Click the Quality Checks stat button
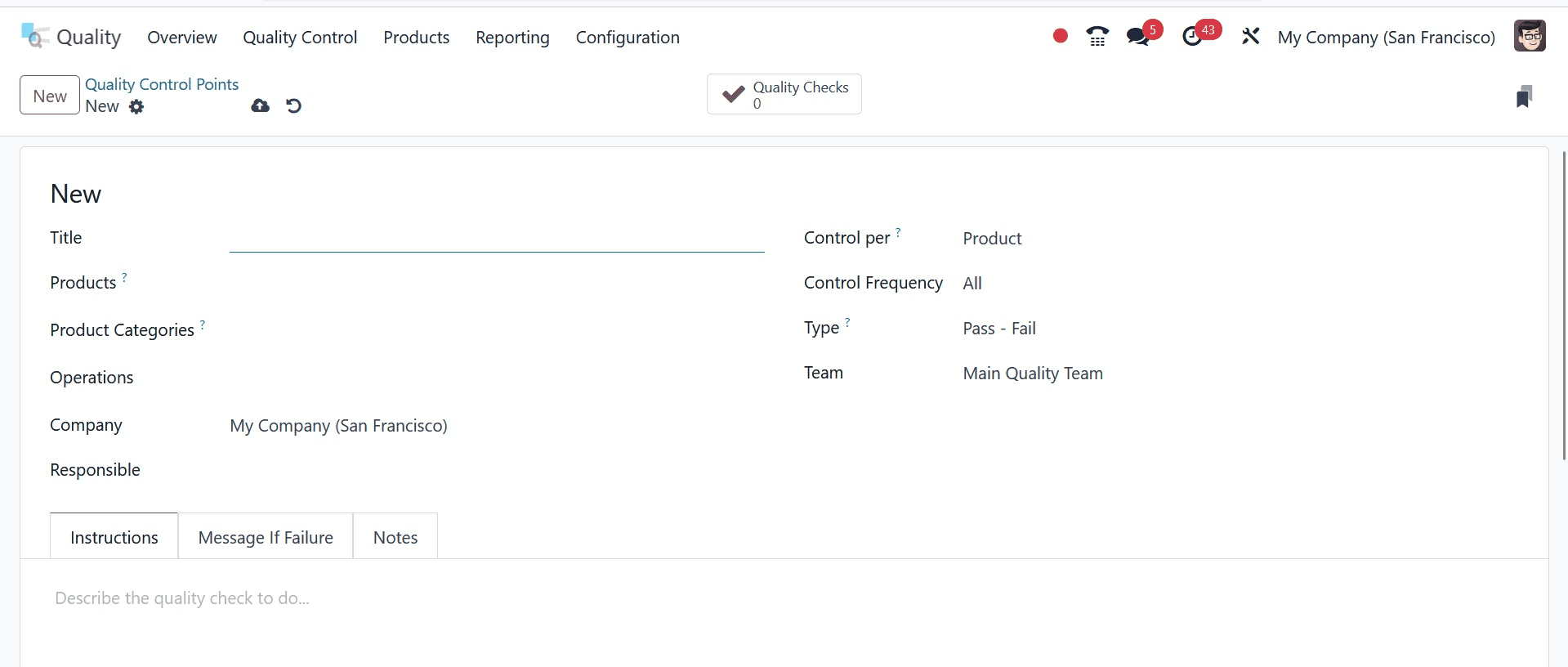The image size is (1568, 667). [784, 95]
